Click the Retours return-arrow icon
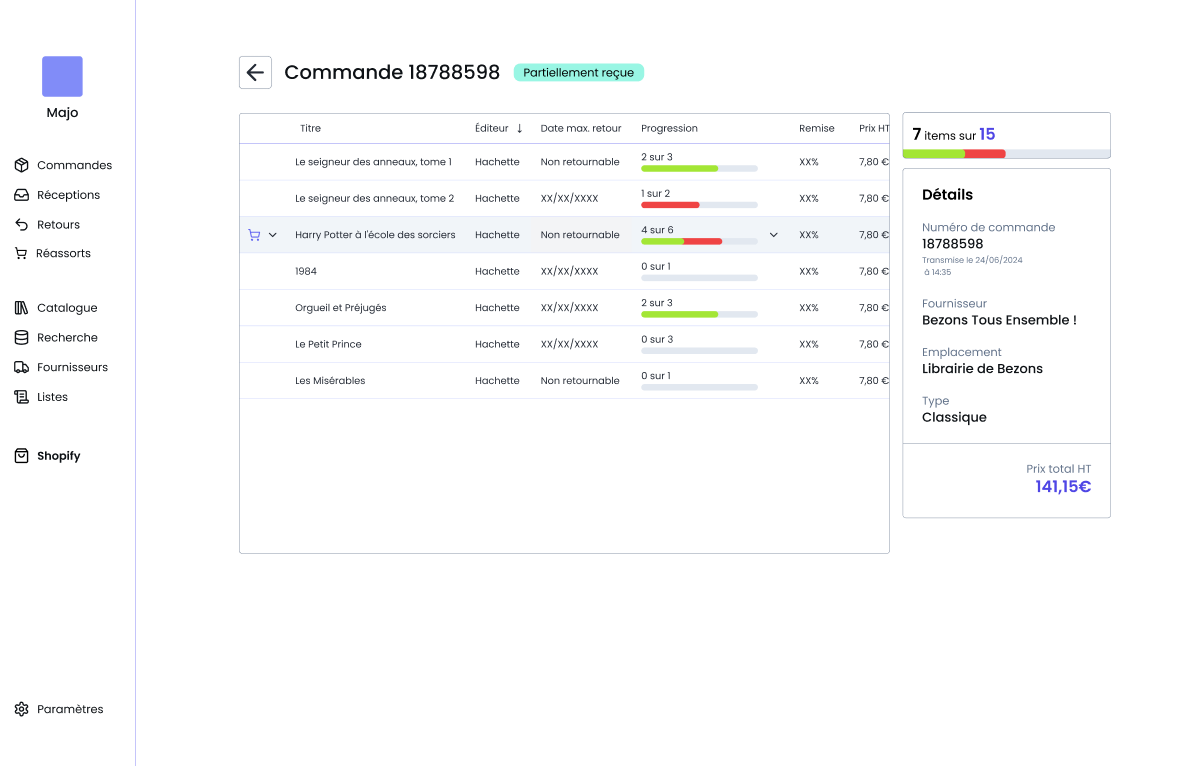The image size is (1204, 766). tap(21, 225)
